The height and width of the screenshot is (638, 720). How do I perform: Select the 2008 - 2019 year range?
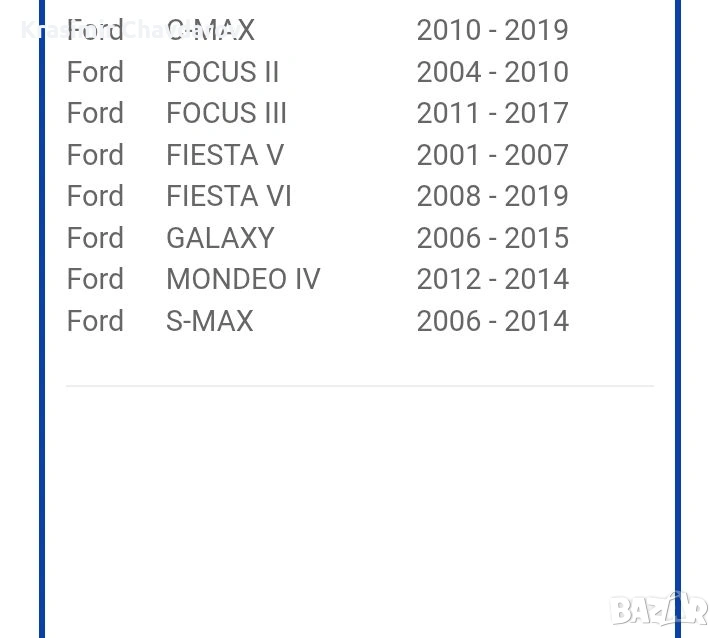(x=492, y=196)
